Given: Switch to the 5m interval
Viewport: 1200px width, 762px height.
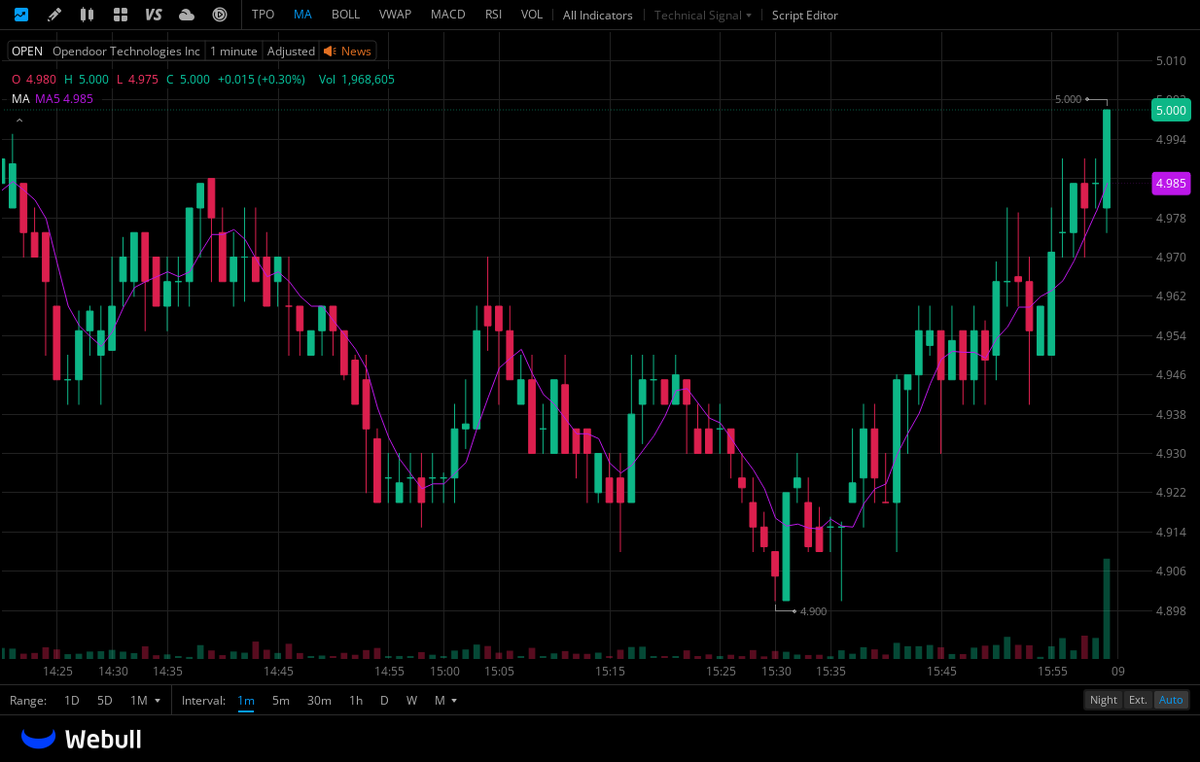Looking at the screenshot, I should [281, 700].
